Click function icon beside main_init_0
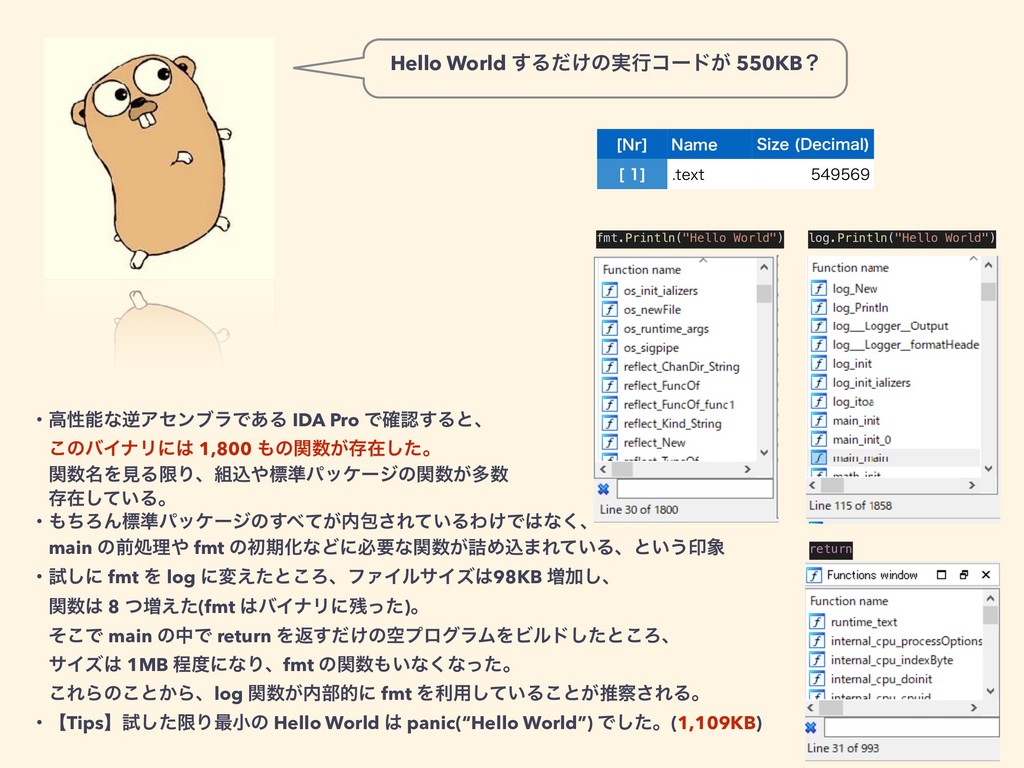The height and width of the screenshot is (768, 1024). click(818, 439)
